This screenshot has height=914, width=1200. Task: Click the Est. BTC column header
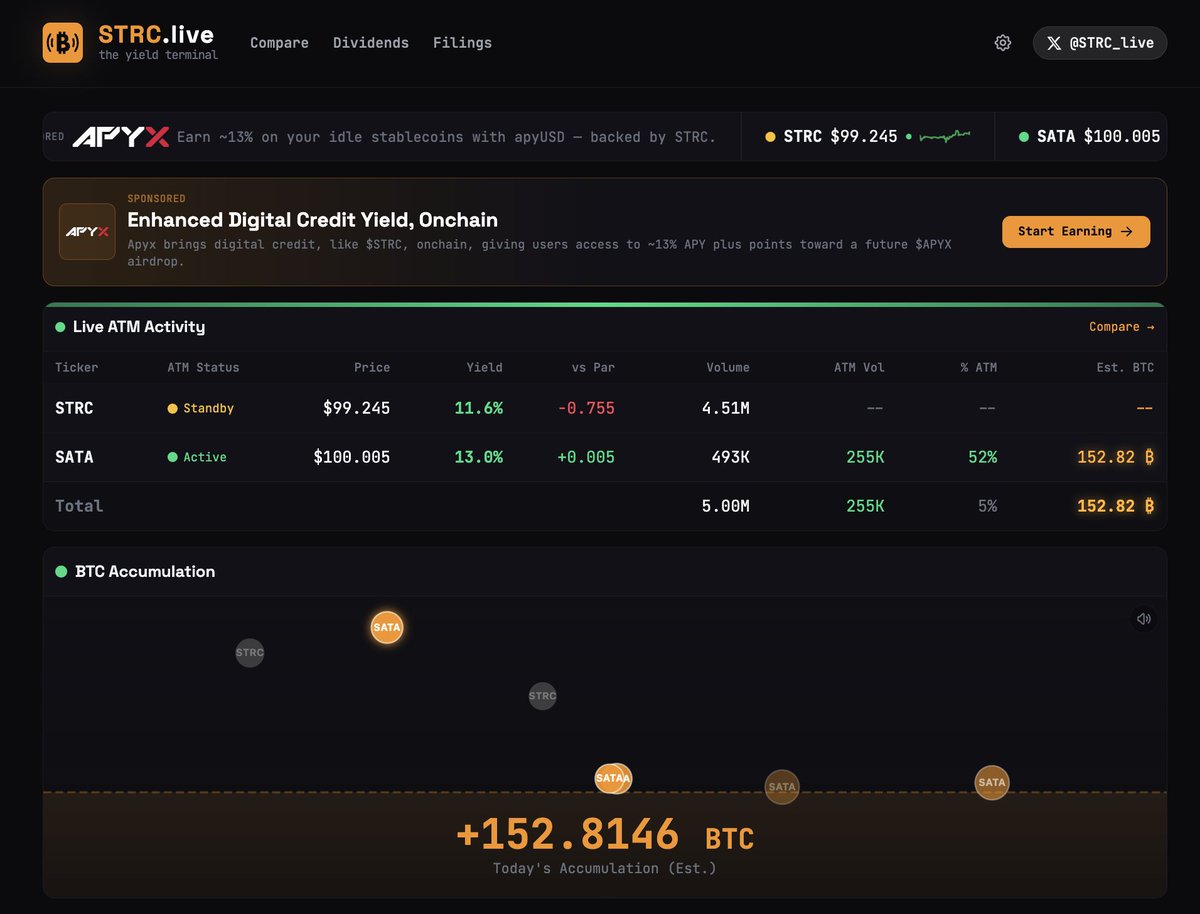[x=1125, y=367]
